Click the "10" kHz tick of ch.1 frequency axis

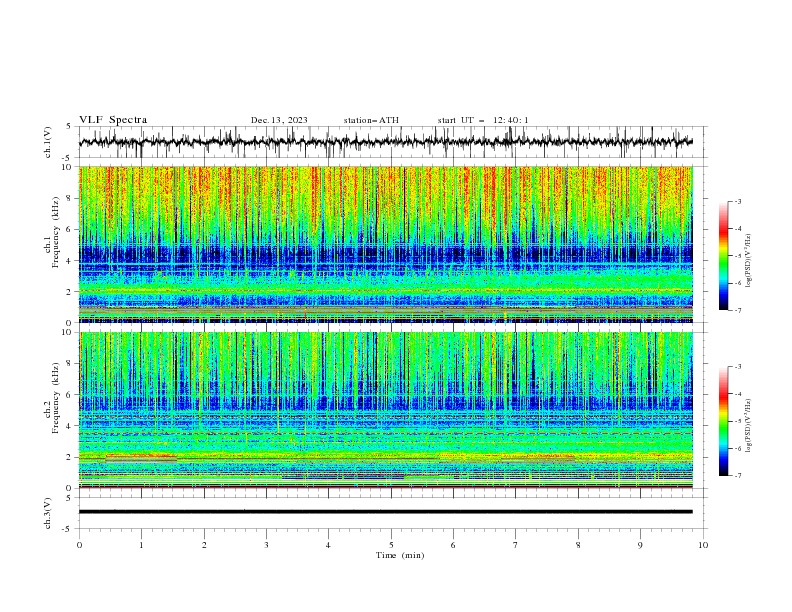tap(68, 167)
